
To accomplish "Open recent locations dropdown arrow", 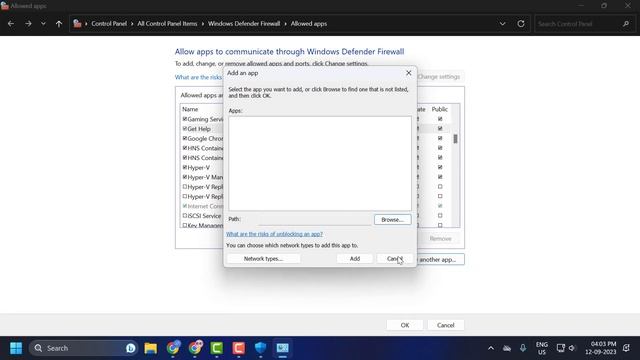I will [43, 24].
